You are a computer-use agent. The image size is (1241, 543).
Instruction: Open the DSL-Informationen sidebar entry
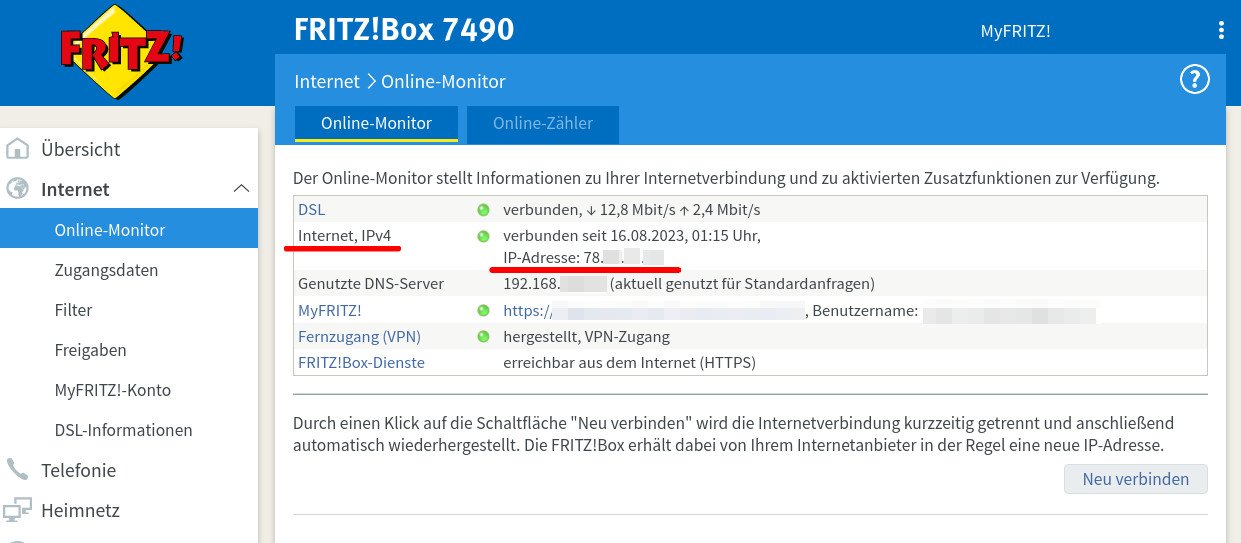tap(123, 430)
